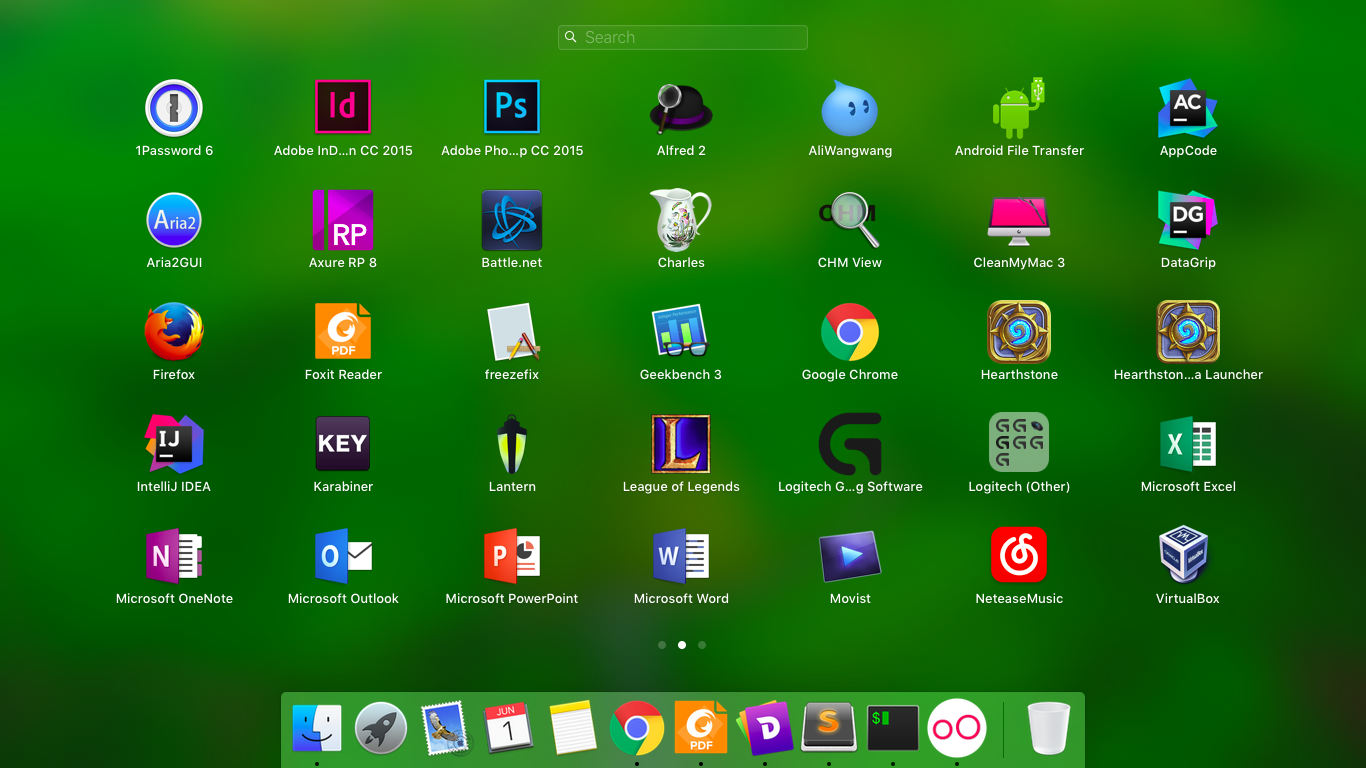Open the Charles proxy app
The width and height of the screenshot is (1366, 768).
681,220
